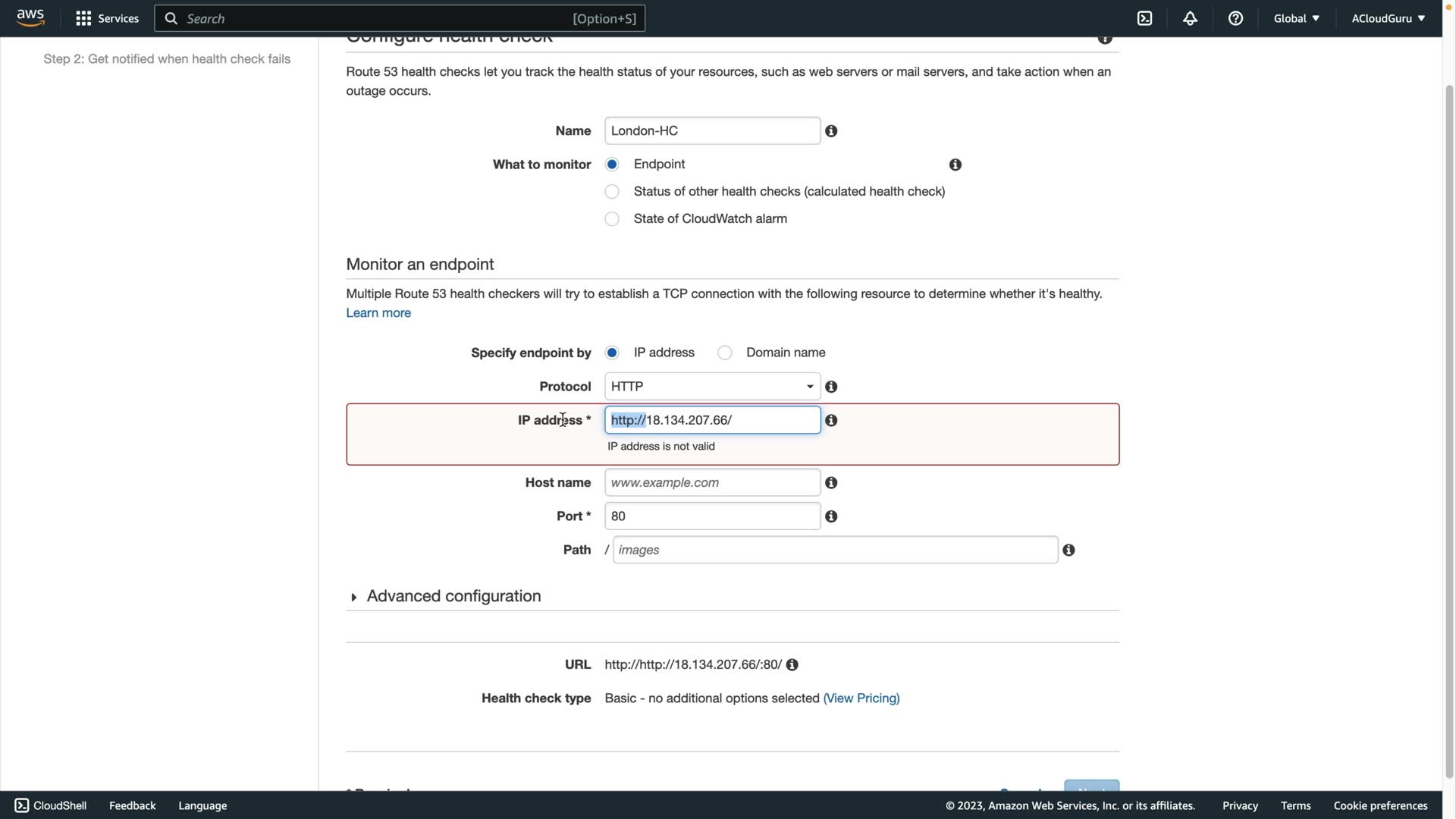This screenshot has height=819, width=1456.
Task: Open the Protocol HTTP dropdown
Action: pos(712,387)
